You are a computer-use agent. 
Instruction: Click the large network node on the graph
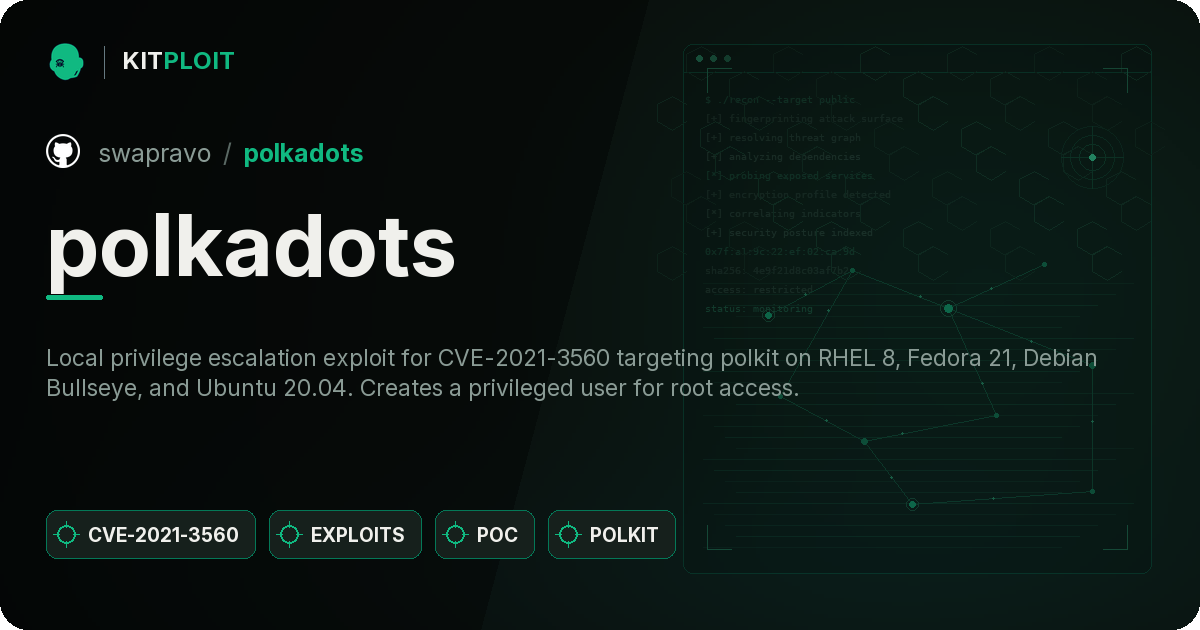948,309
